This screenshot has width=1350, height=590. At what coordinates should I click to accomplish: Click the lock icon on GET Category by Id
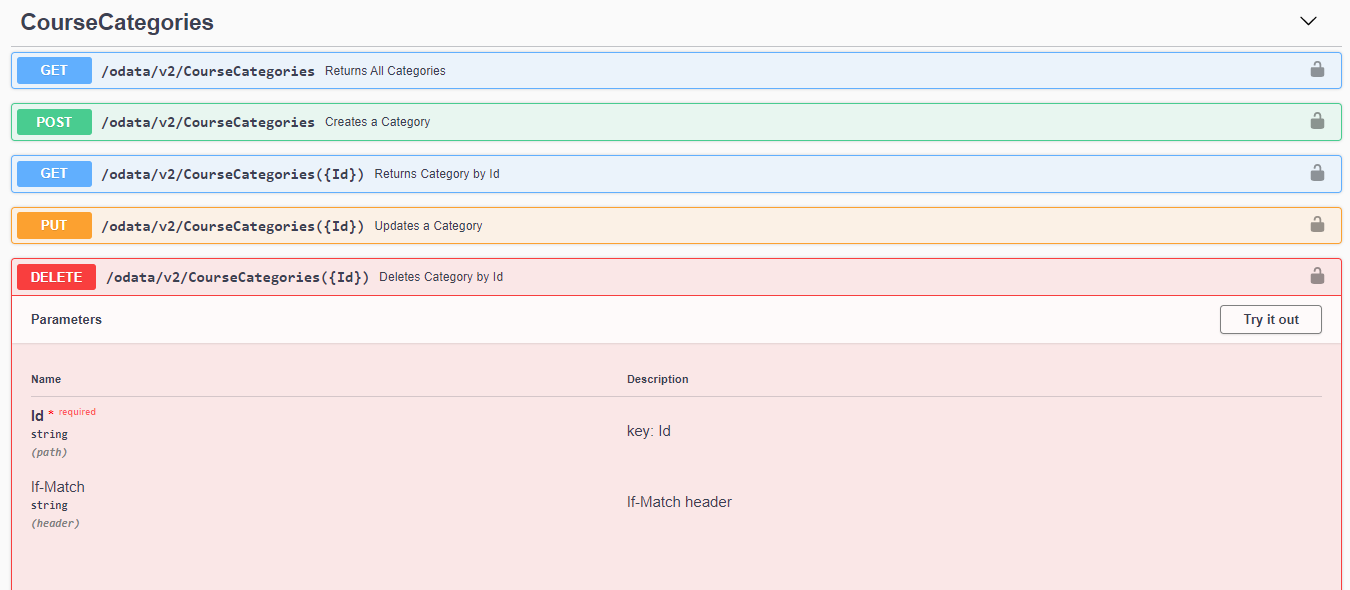(1317, 173)
